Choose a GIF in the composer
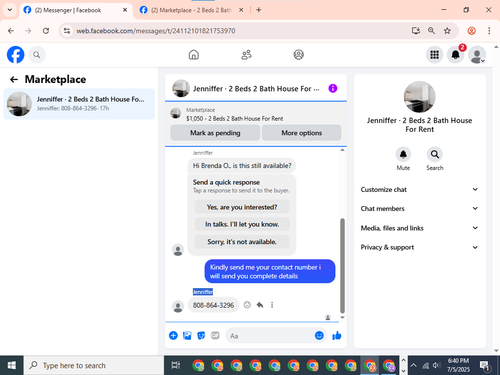 (x=215, y=335)
